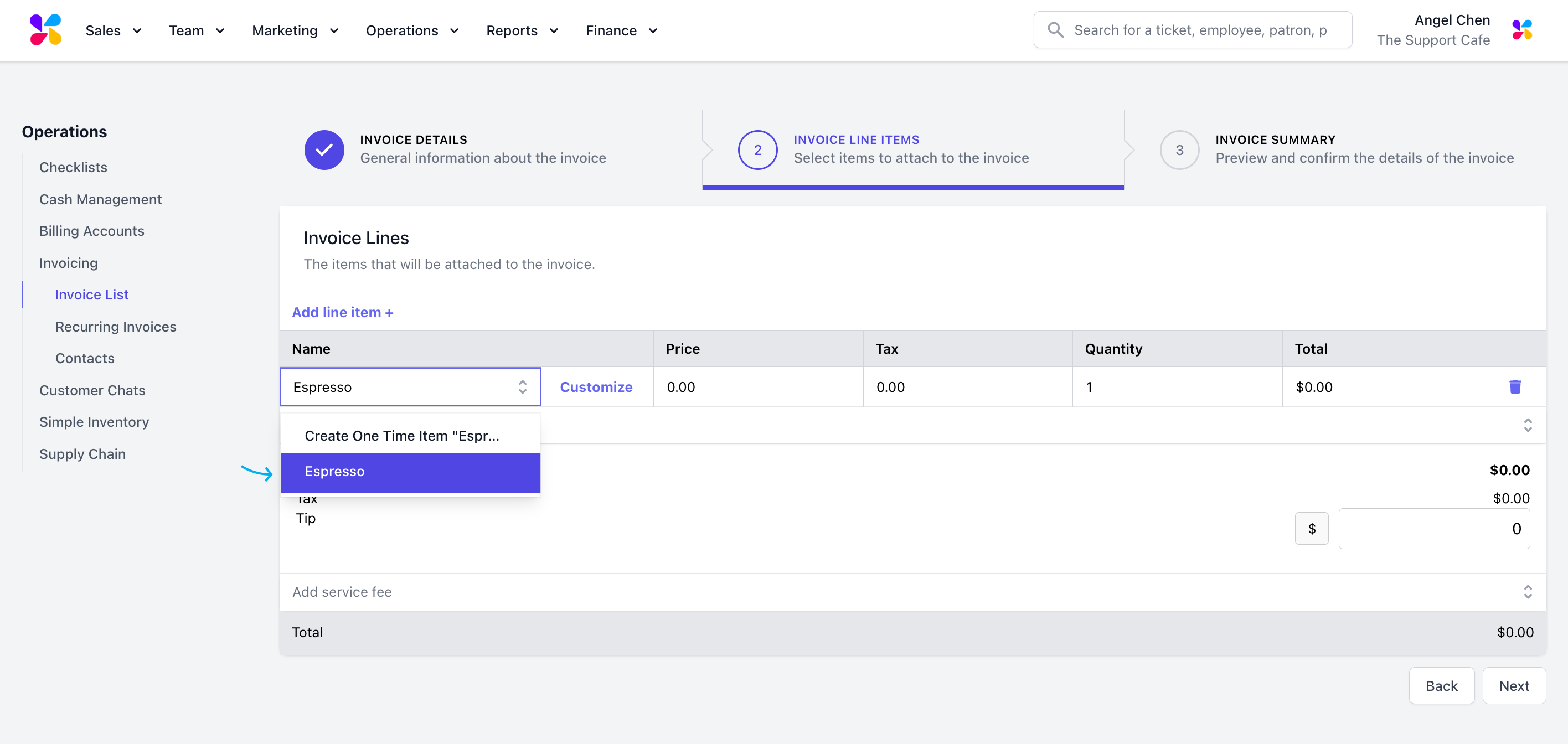Open Checklists in sidebar
The height and width of the screenshot is (744, 1568).
point(73,167)
